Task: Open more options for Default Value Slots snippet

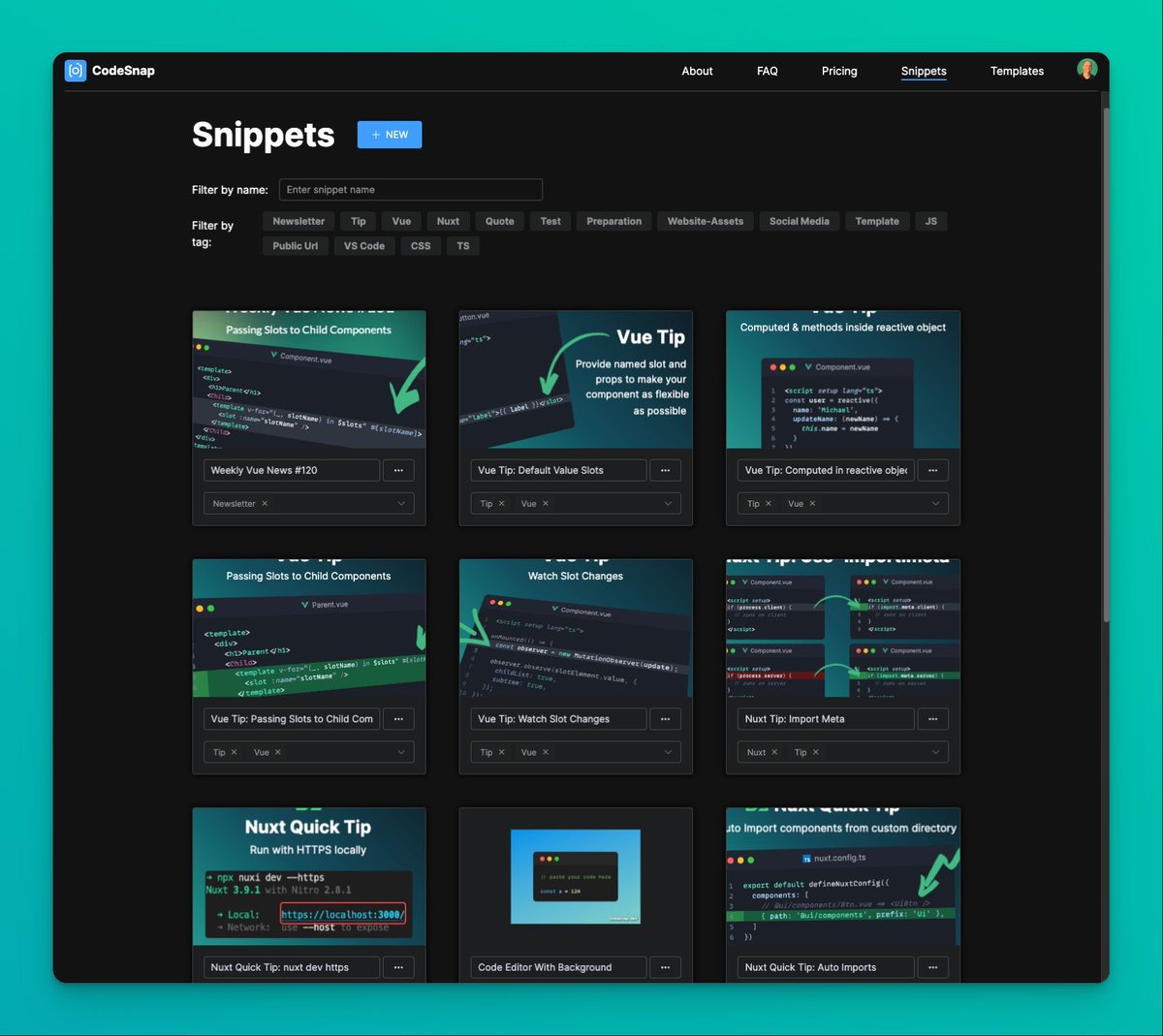Action: coord(665,470)
